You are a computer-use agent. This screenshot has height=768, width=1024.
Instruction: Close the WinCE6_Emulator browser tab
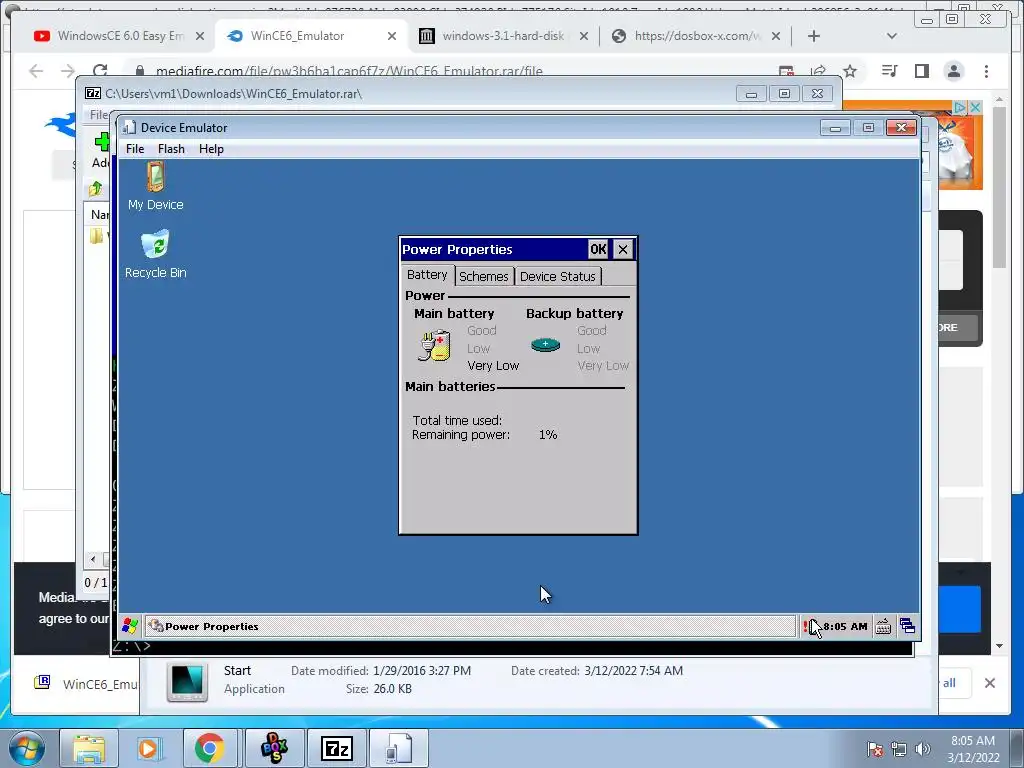392,36
